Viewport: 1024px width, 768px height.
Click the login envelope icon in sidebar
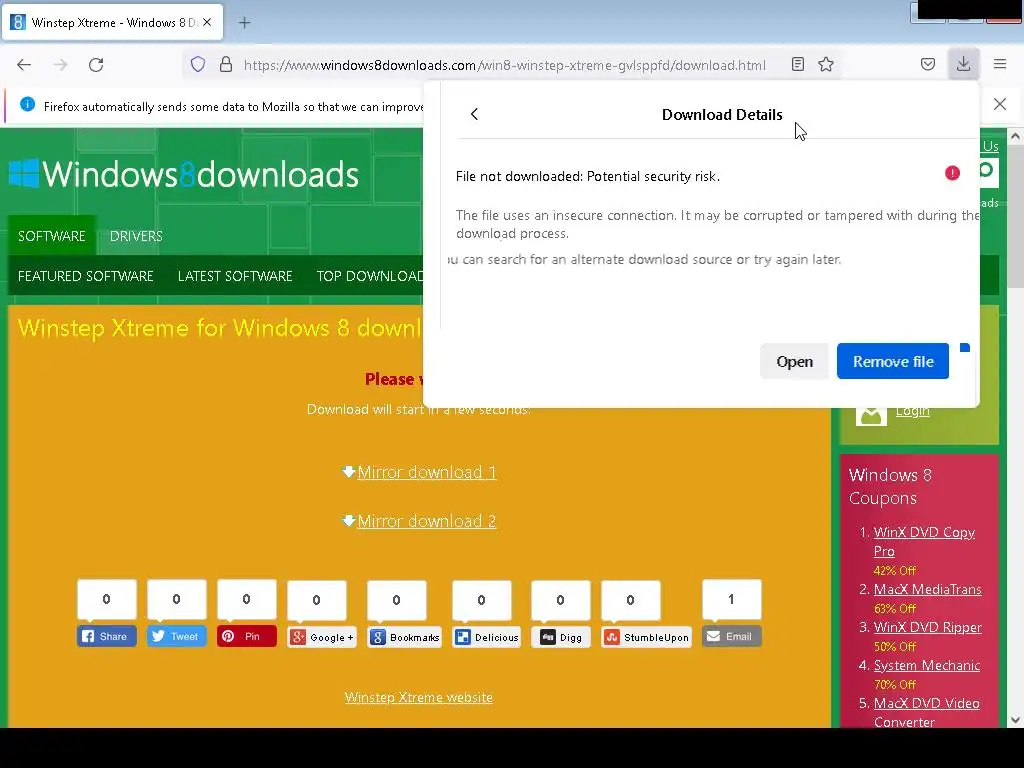[x=871, y=413]
